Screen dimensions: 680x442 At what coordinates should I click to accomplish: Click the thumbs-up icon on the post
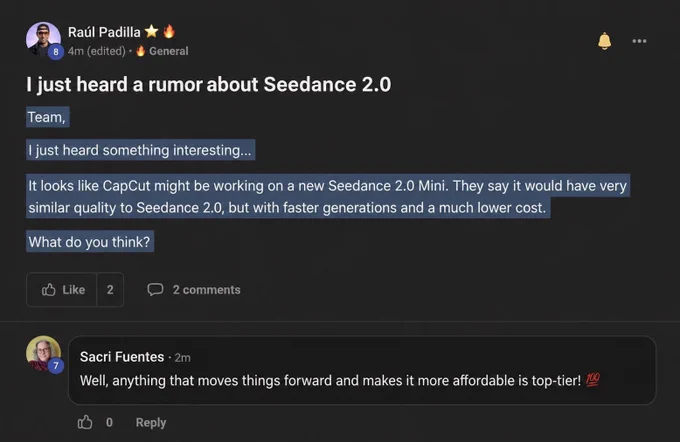[49, 290]
